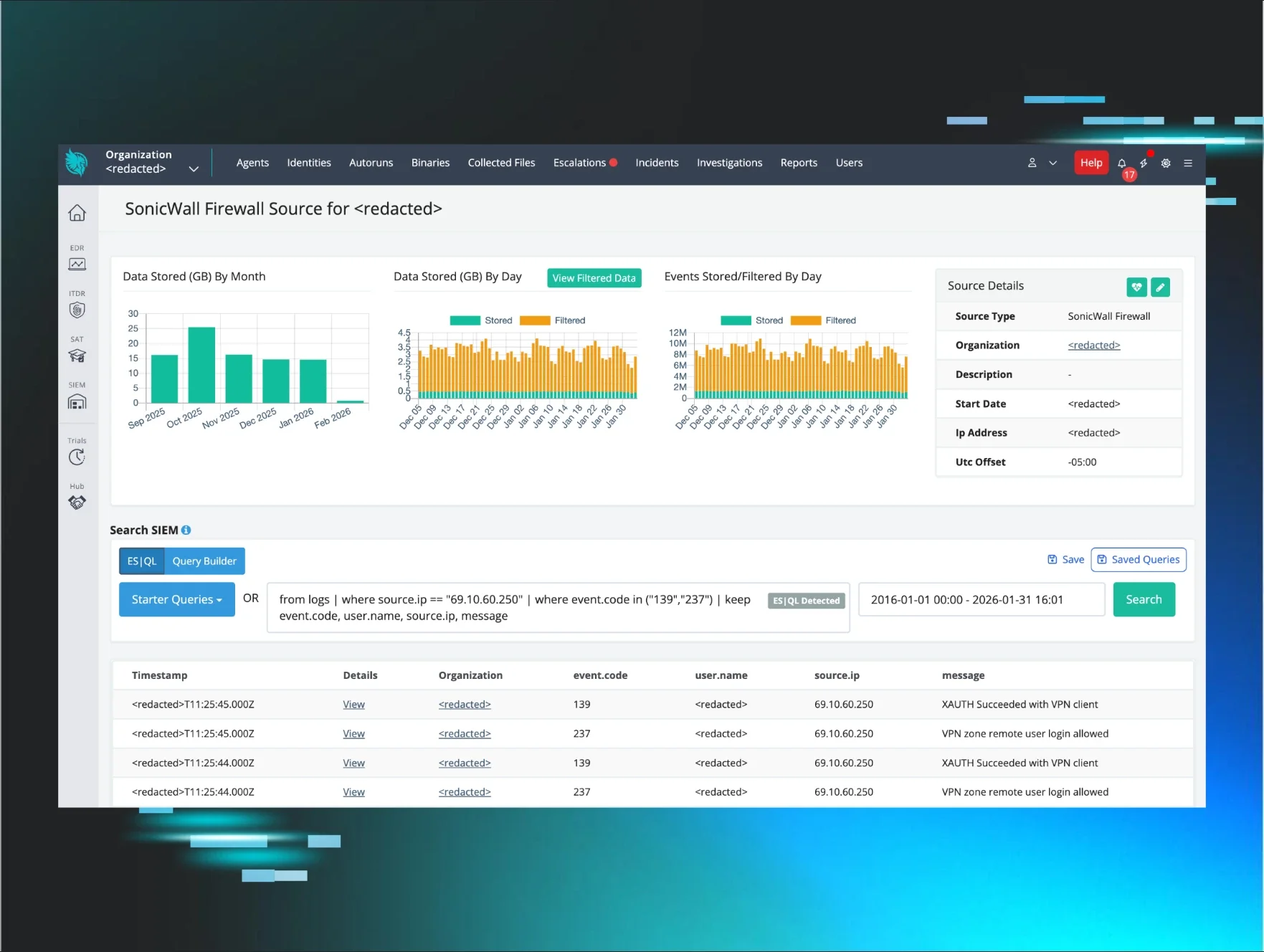This screenshot has height=952, width=1264.
Task: Click the source health heart icon
Action: point(1136,287)
